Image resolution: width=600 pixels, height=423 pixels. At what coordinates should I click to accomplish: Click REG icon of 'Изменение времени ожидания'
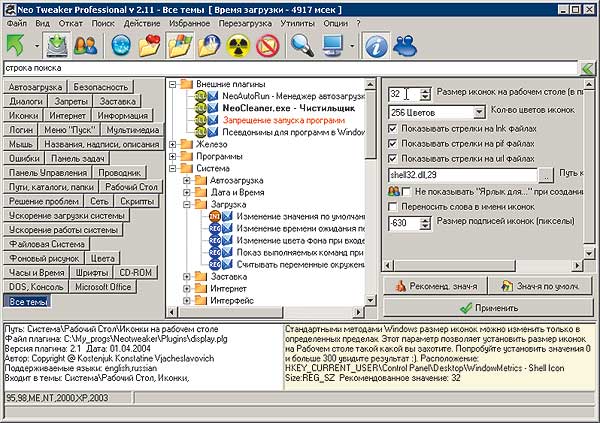click(215, 229)
